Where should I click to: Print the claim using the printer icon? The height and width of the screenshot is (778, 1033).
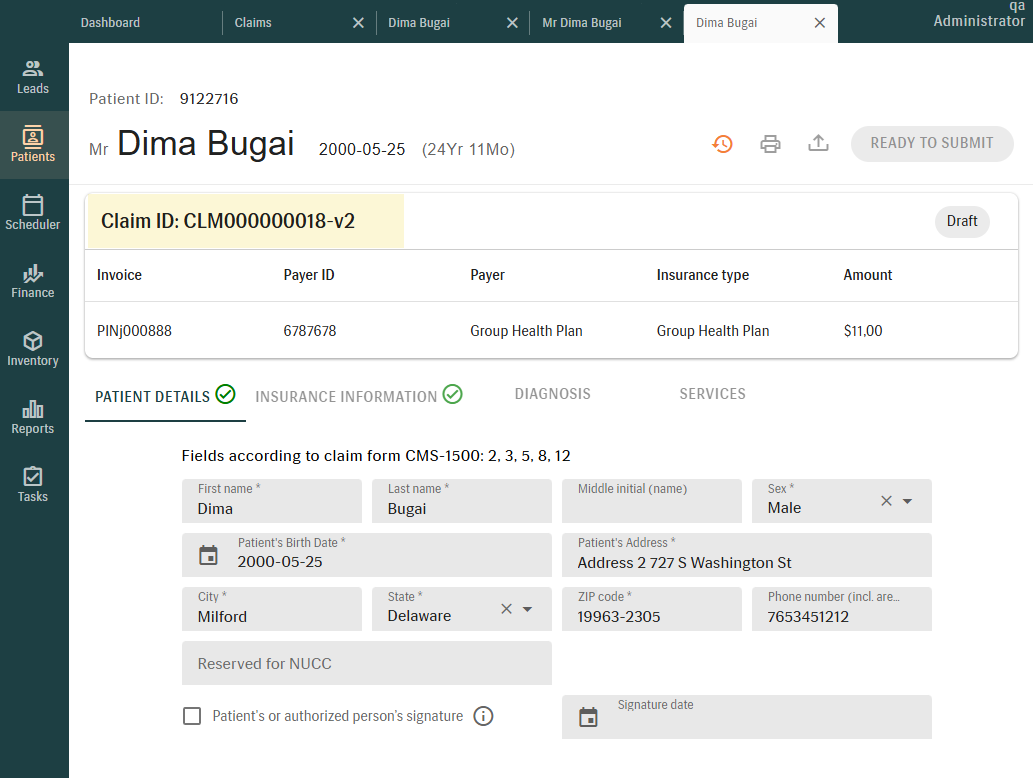770,144
